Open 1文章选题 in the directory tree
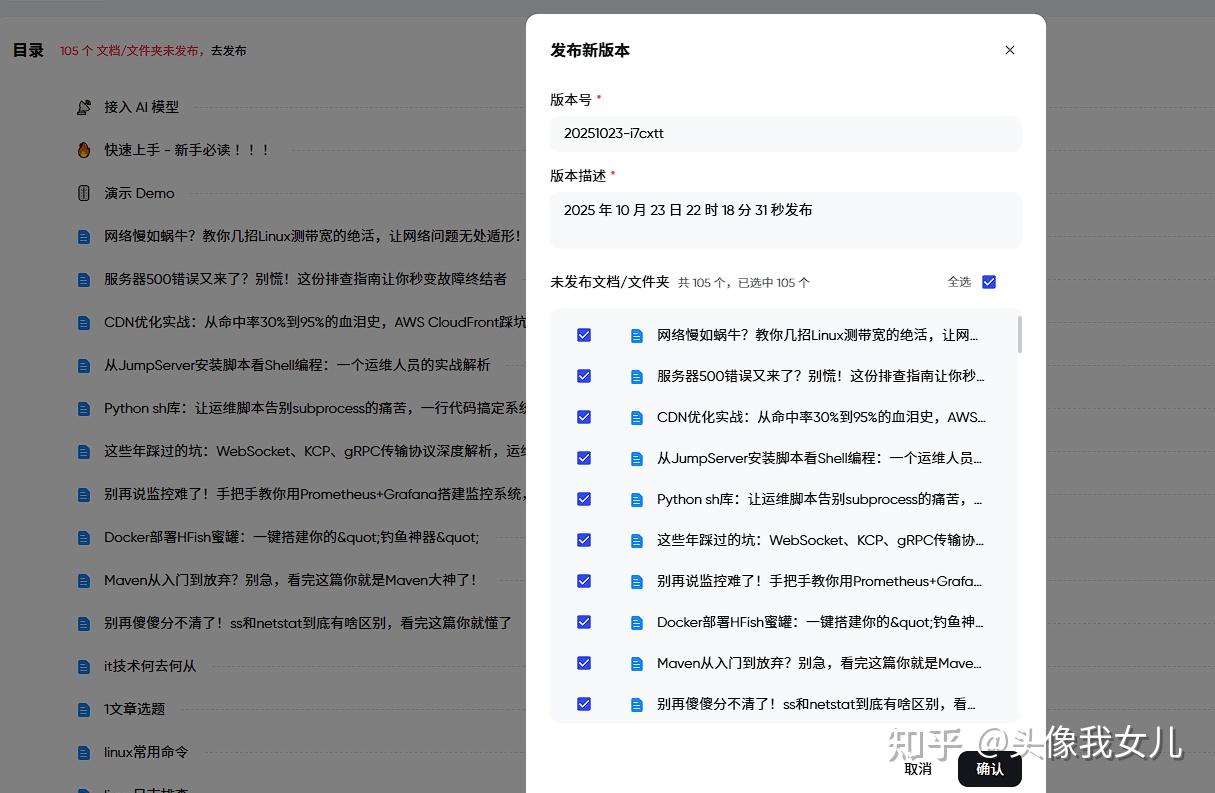 click(x=134, y=709)
